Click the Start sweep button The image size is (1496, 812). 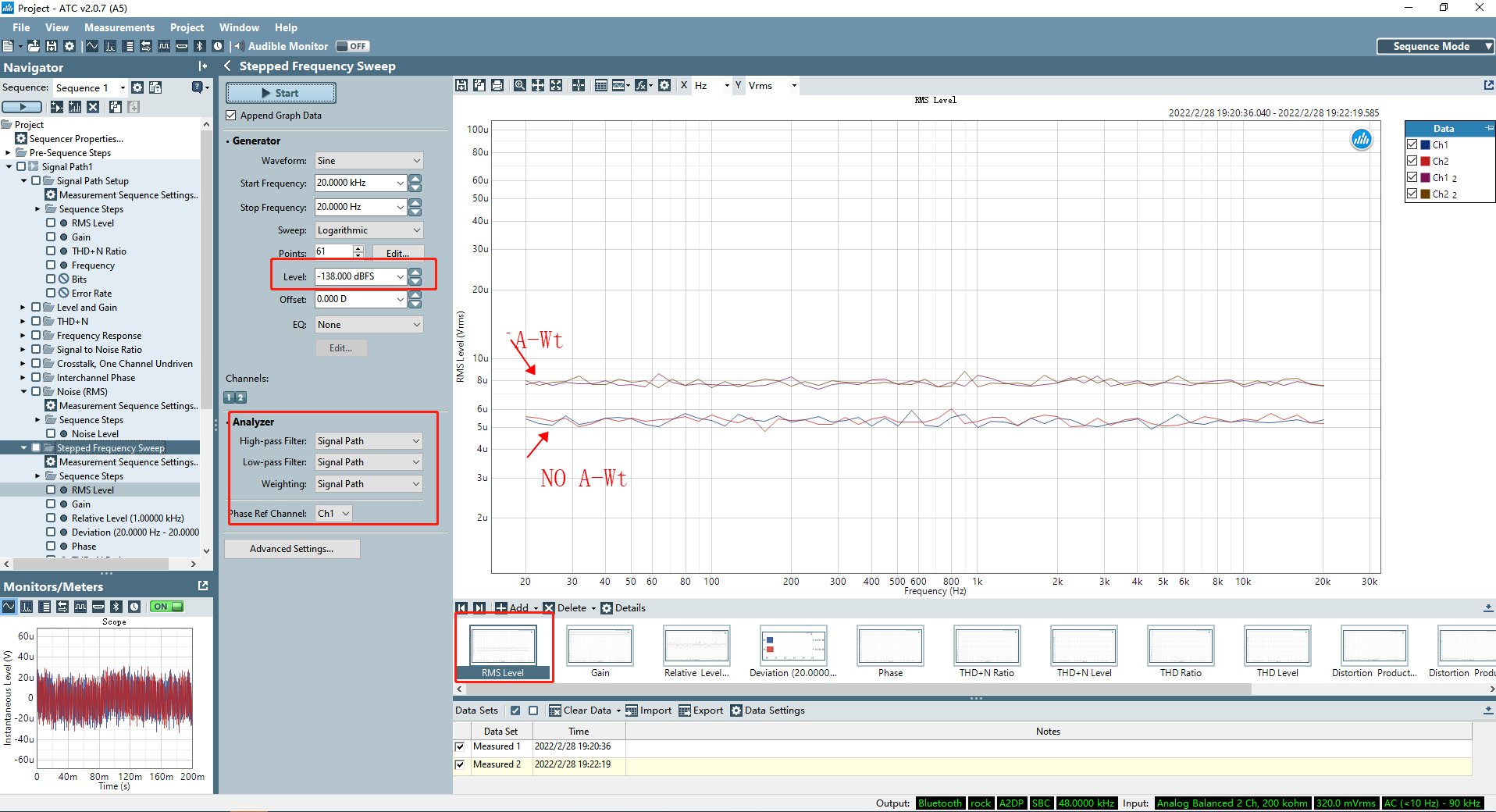click(281, 93)
